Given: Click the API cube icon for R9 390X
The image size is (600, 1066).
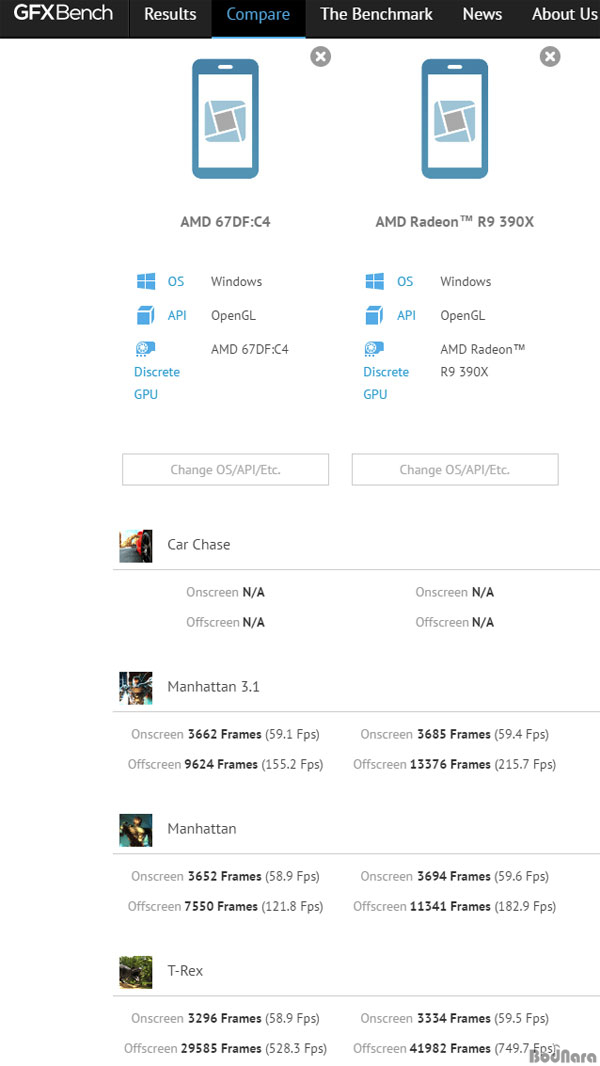Looking at the screenshot, I should [x=375, y=315].
